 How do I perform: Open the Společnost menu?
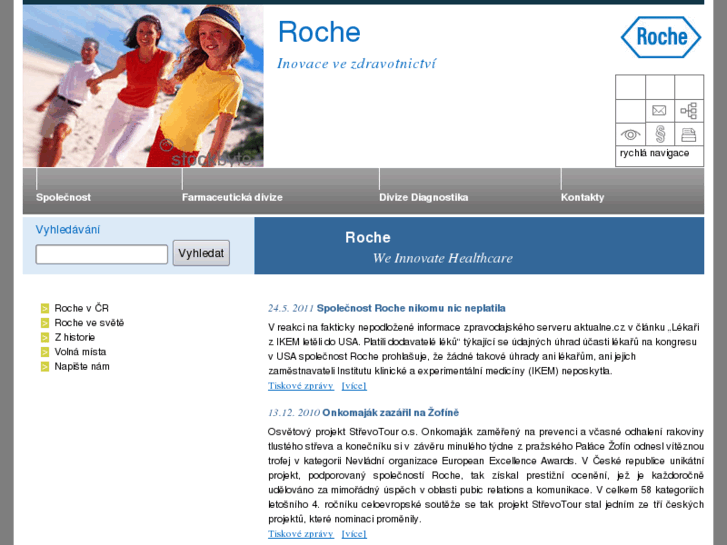pos(63,197)
